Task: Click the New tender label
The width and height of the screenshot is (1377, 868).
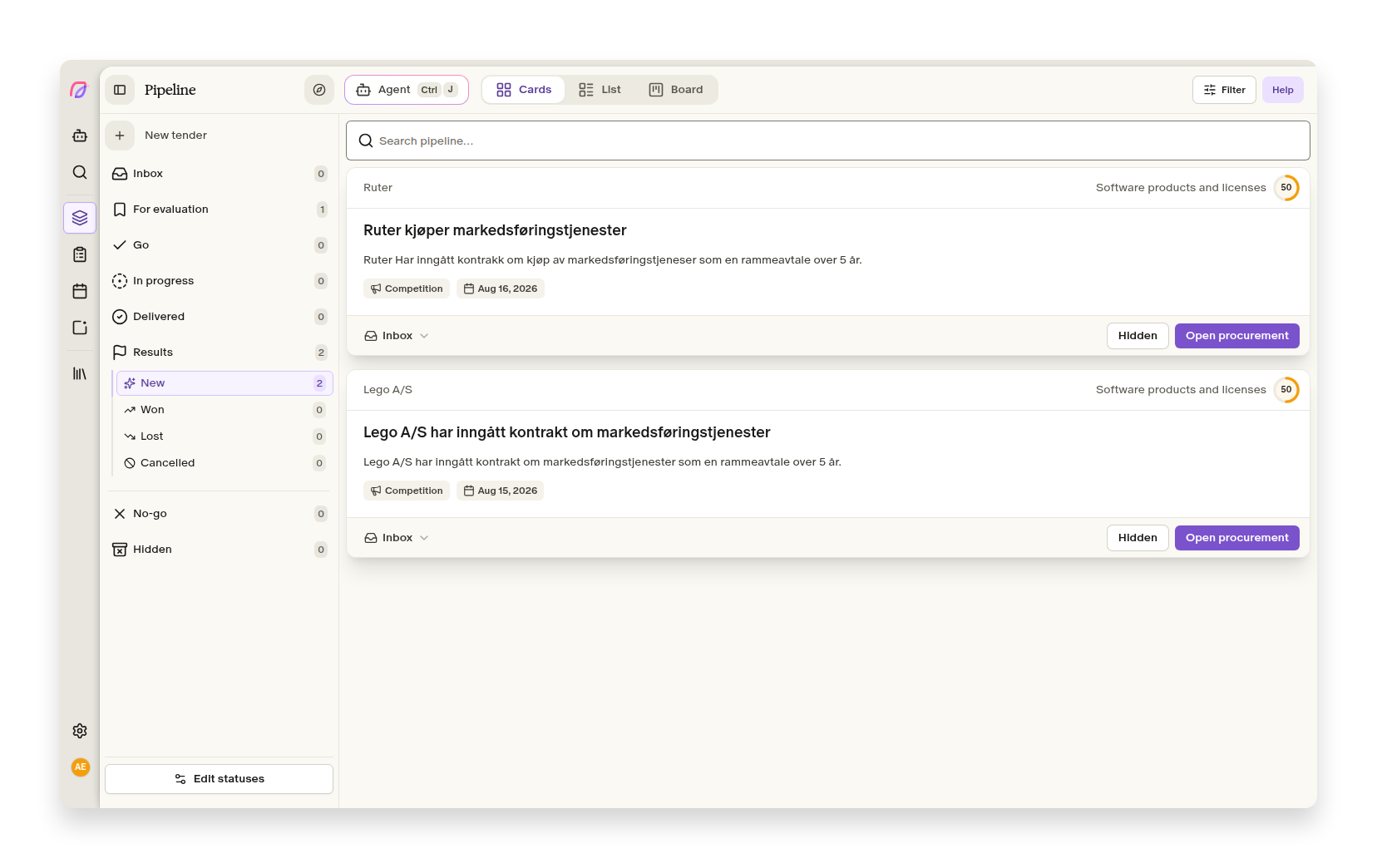Action: click(175, 136)
